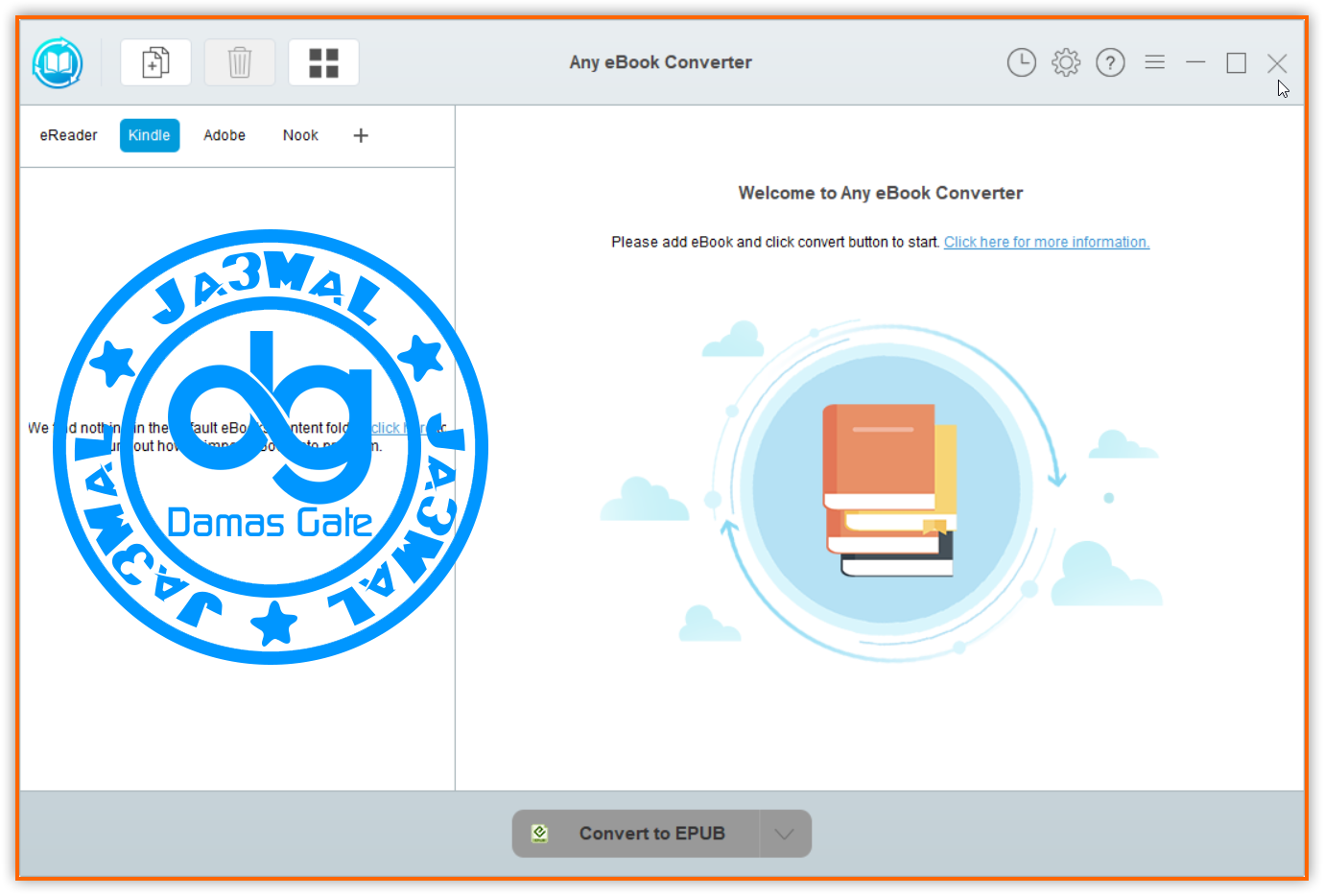Switch to the Adobe tab
The image size is (1324, 896).
[x=225, y=135]
